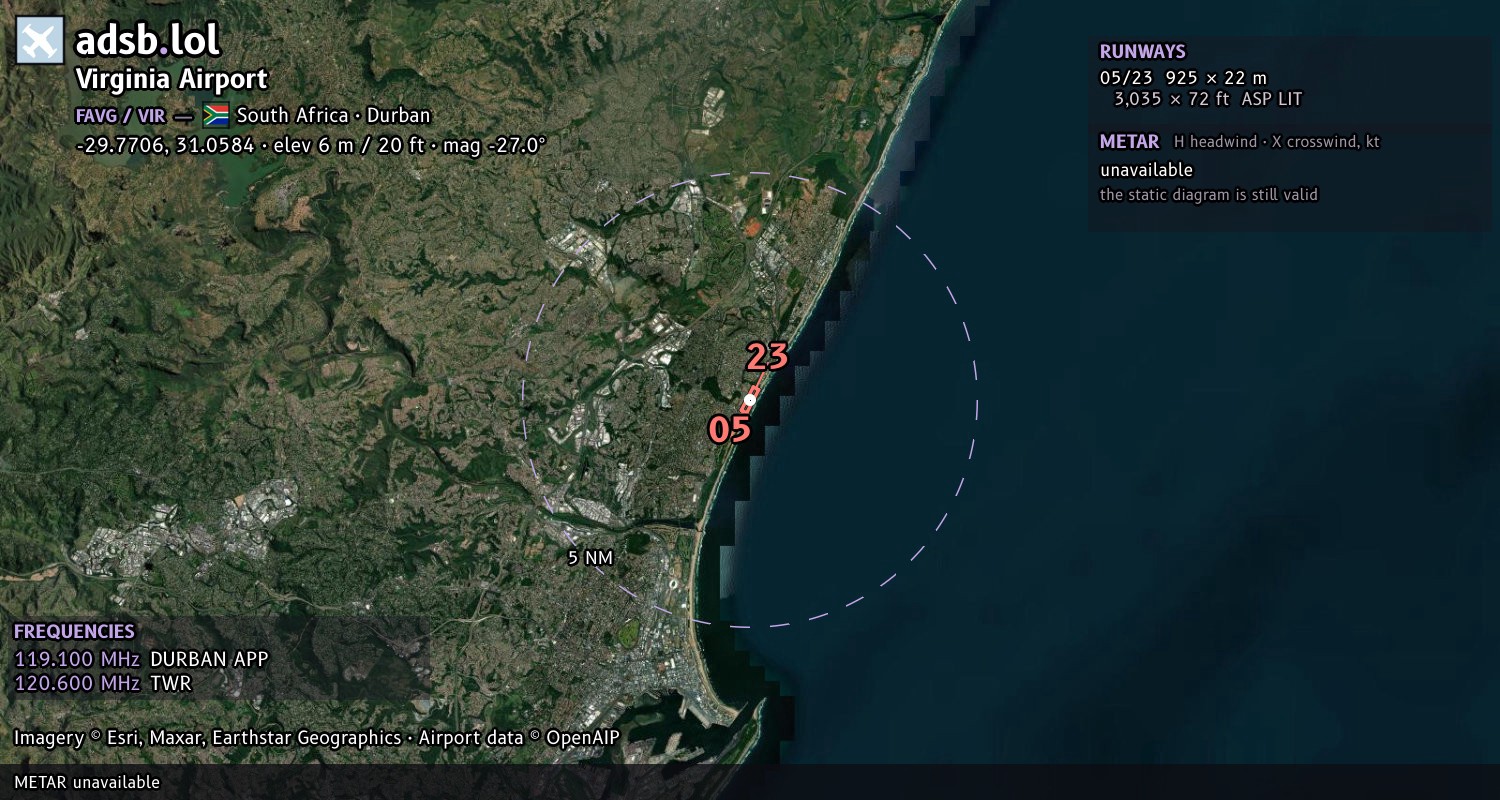Click the 05/23 925 × 22 m runway entry
Viewport: 1500px width, 800px height.
(1183, 77)
